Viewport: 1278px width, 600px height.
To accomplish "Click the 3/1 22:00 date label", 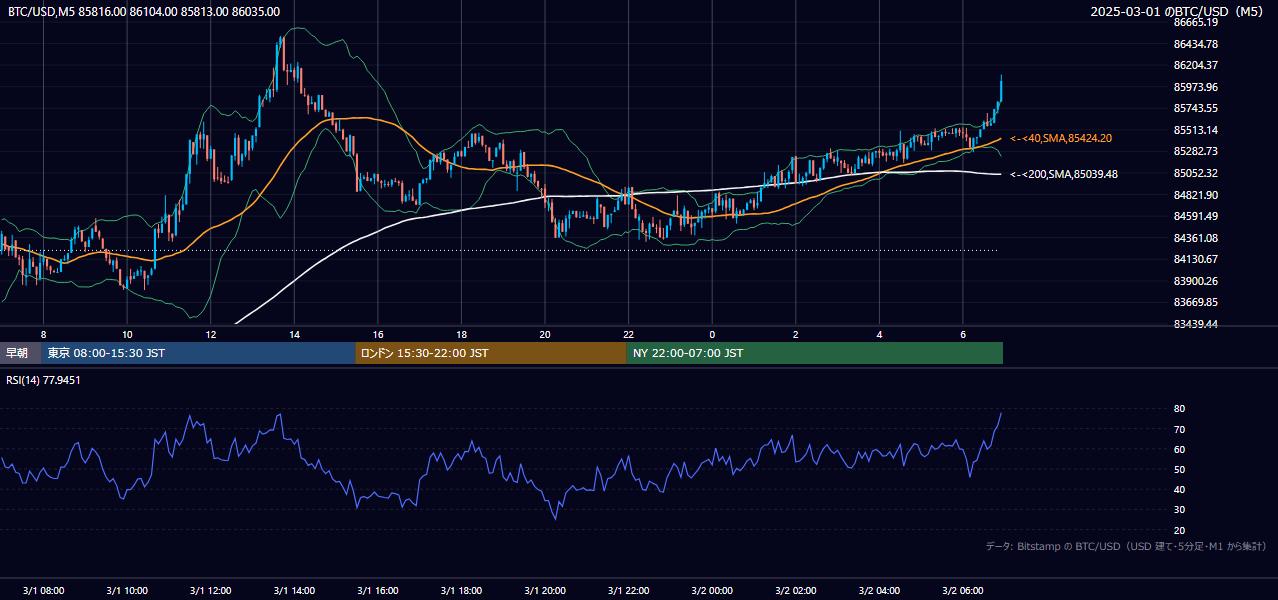I will pyautogui.click(x=628, y=591).
